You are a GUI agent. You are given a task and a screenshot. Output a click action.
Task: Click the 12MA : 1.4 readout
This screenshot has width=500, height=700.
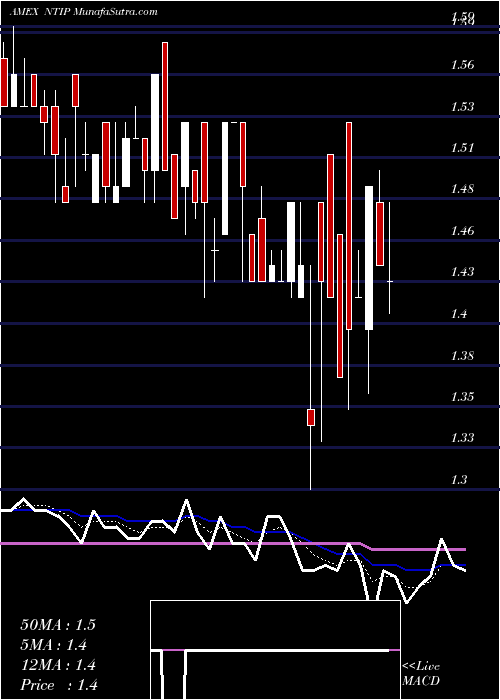point(58,665)
